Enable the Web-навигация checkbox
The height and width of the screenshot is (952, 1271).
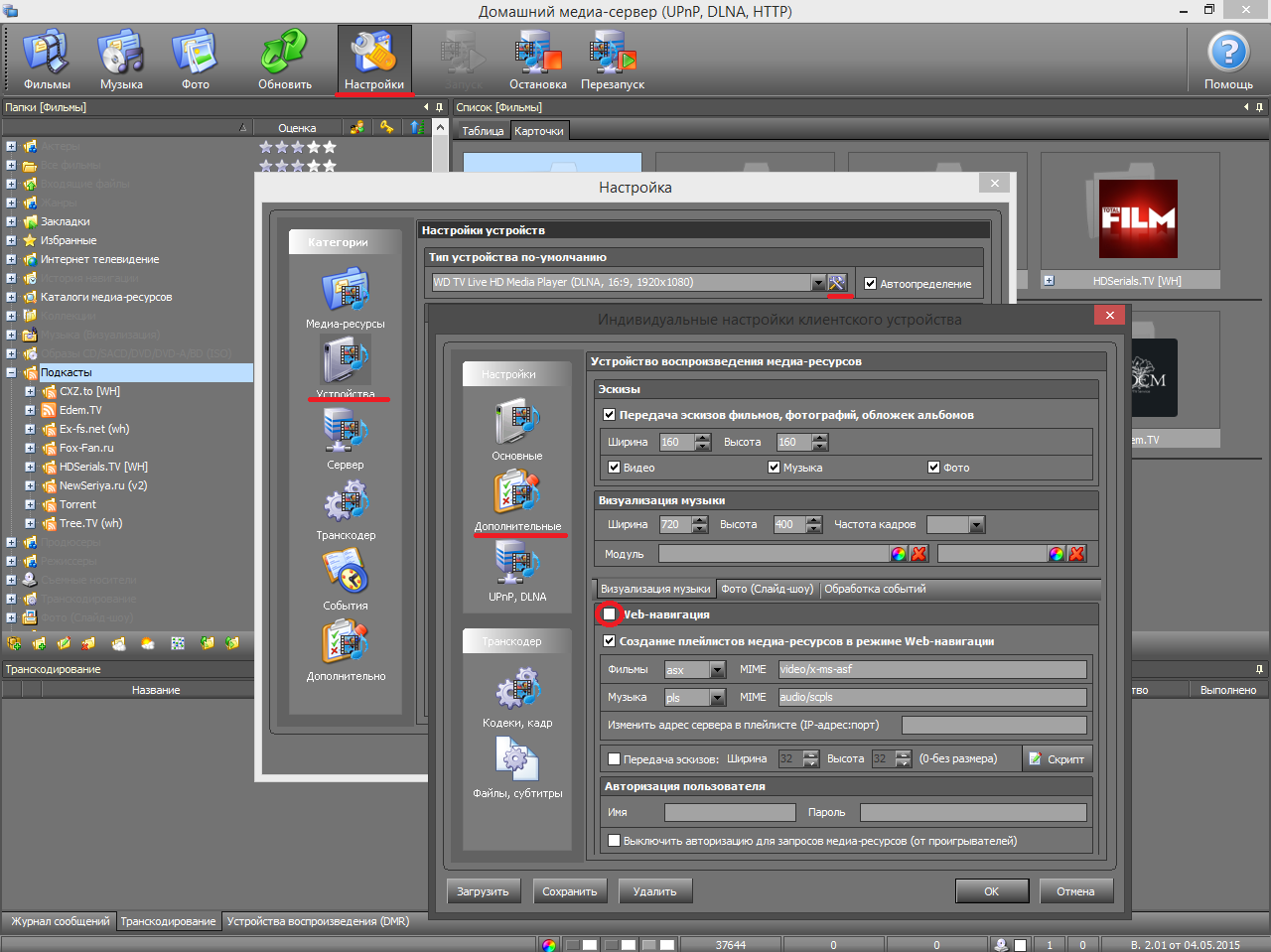coord(609,614)
